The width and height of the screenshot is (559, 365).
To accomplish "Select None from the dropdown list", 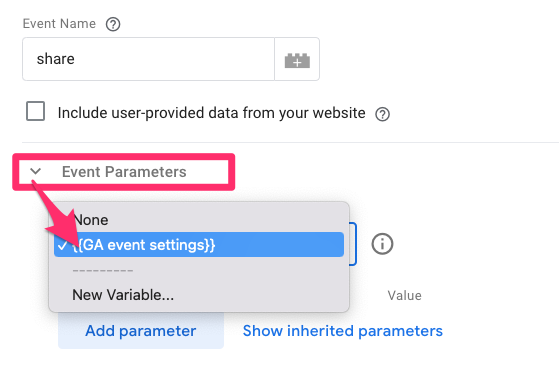I will tap(91, 220).
